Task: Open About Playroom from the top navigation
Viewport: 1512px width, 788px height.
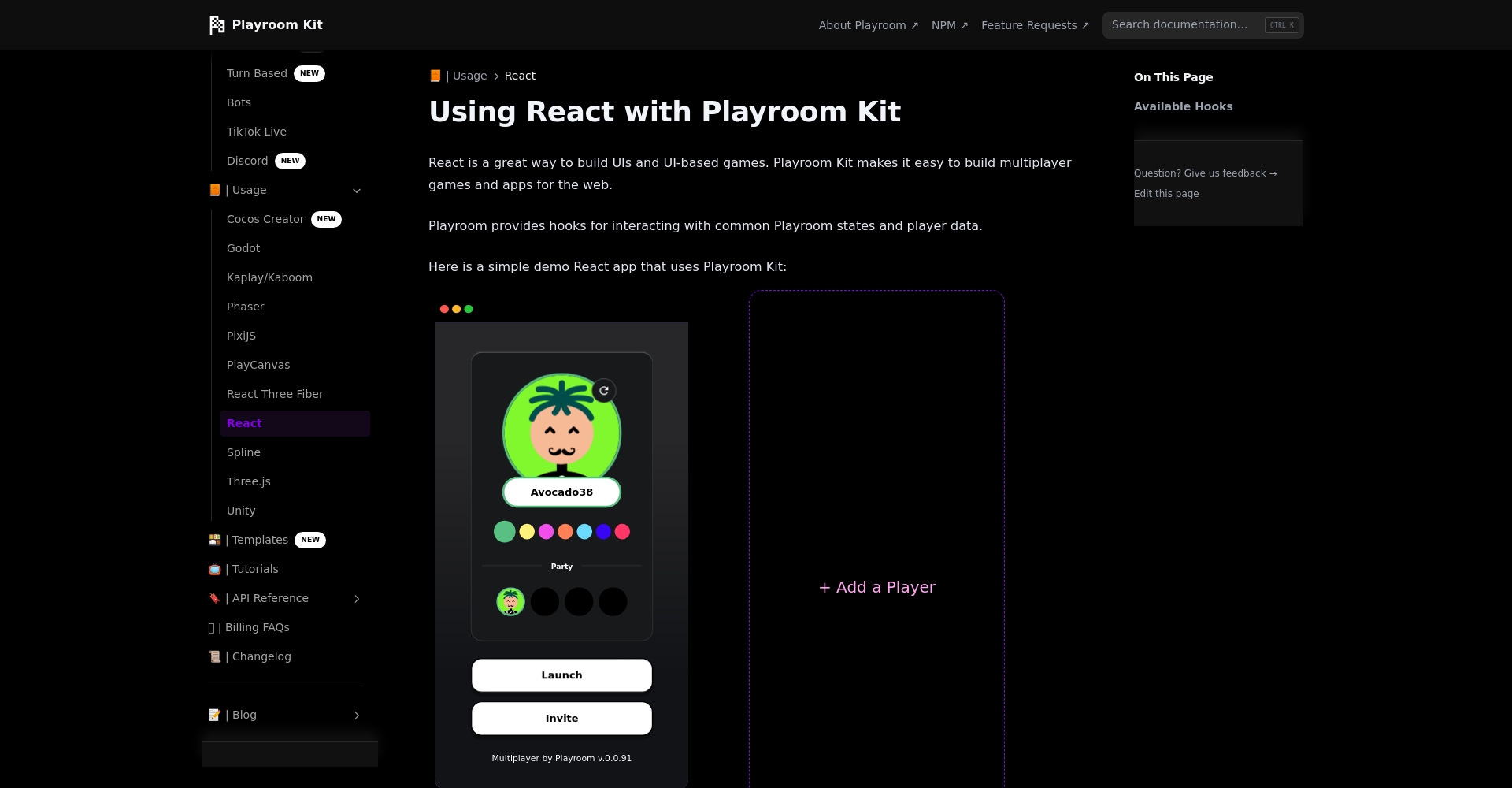Action: [x=867, y=24]
